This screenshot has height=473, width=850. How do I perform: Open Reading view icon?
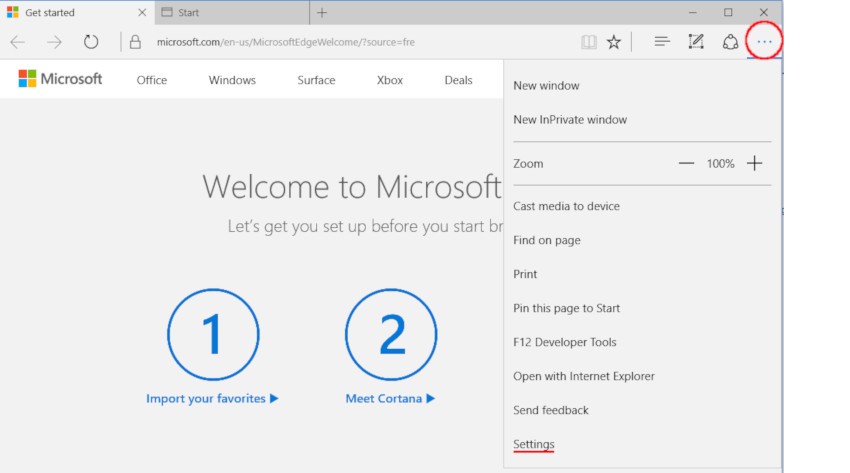589,42
